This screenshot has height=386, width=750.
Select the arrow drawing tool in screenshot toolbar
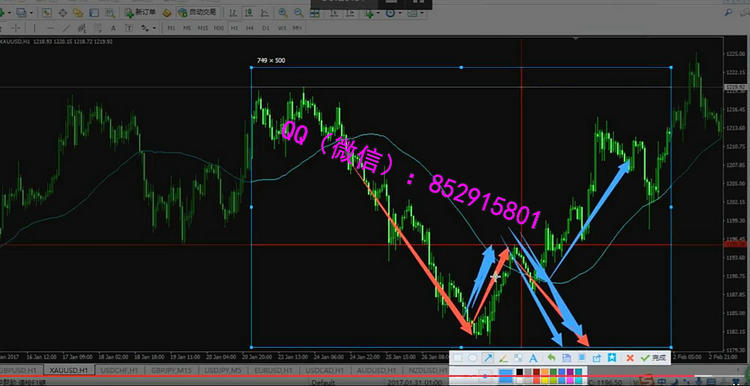tap(487, 357)
